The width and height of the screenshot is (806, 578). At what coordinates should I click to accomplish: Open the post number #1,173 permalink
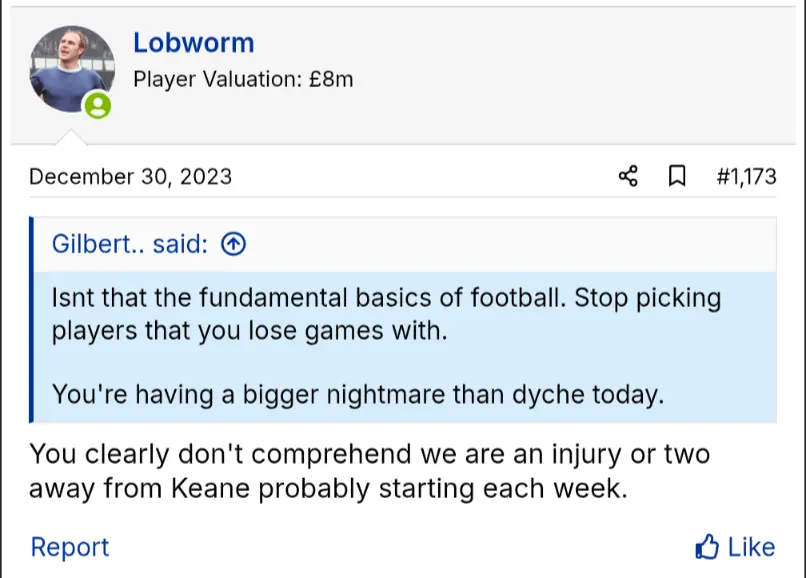(x=746, y=177)
